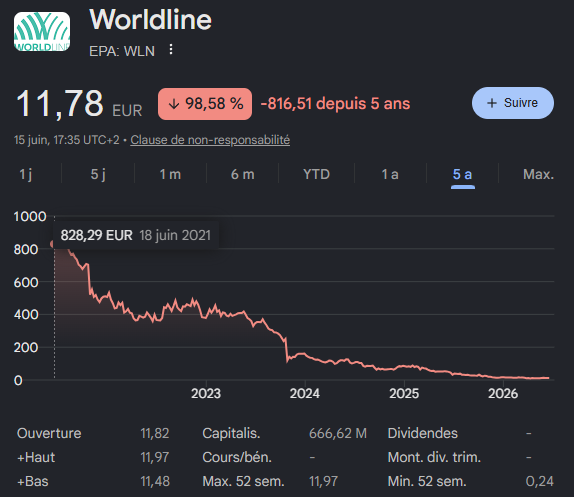This screenshot has width=574, height=497.
Task: Open the Clause de non-responsabilité link
Action: point(210,140)
